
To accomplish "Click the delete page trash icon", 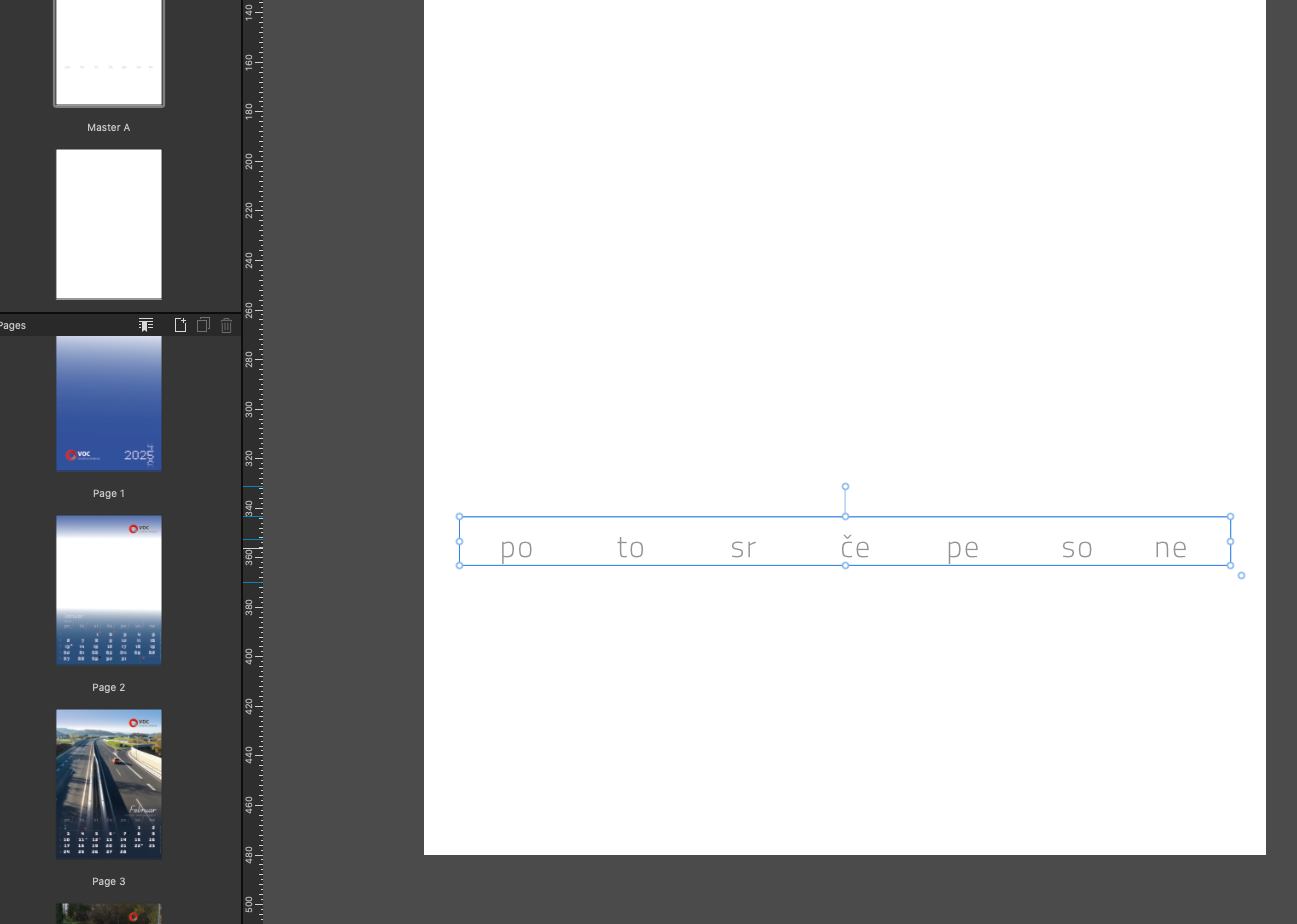I will tap(226, 325).
